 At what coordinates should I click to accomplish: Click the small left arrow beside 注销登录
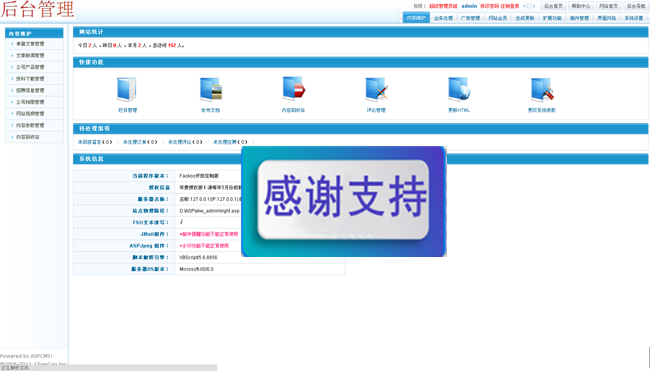coord(524,6)
